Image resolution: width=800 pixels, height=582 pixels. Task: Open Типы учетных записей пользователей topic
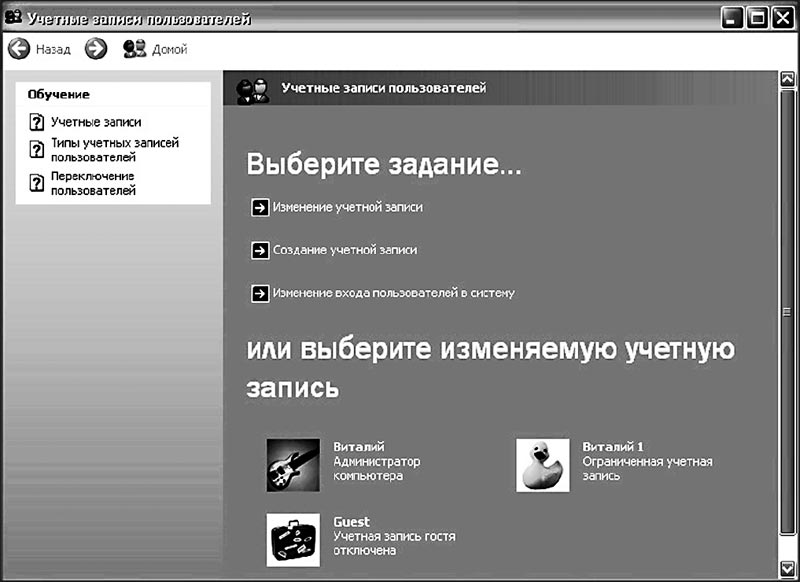115,150
